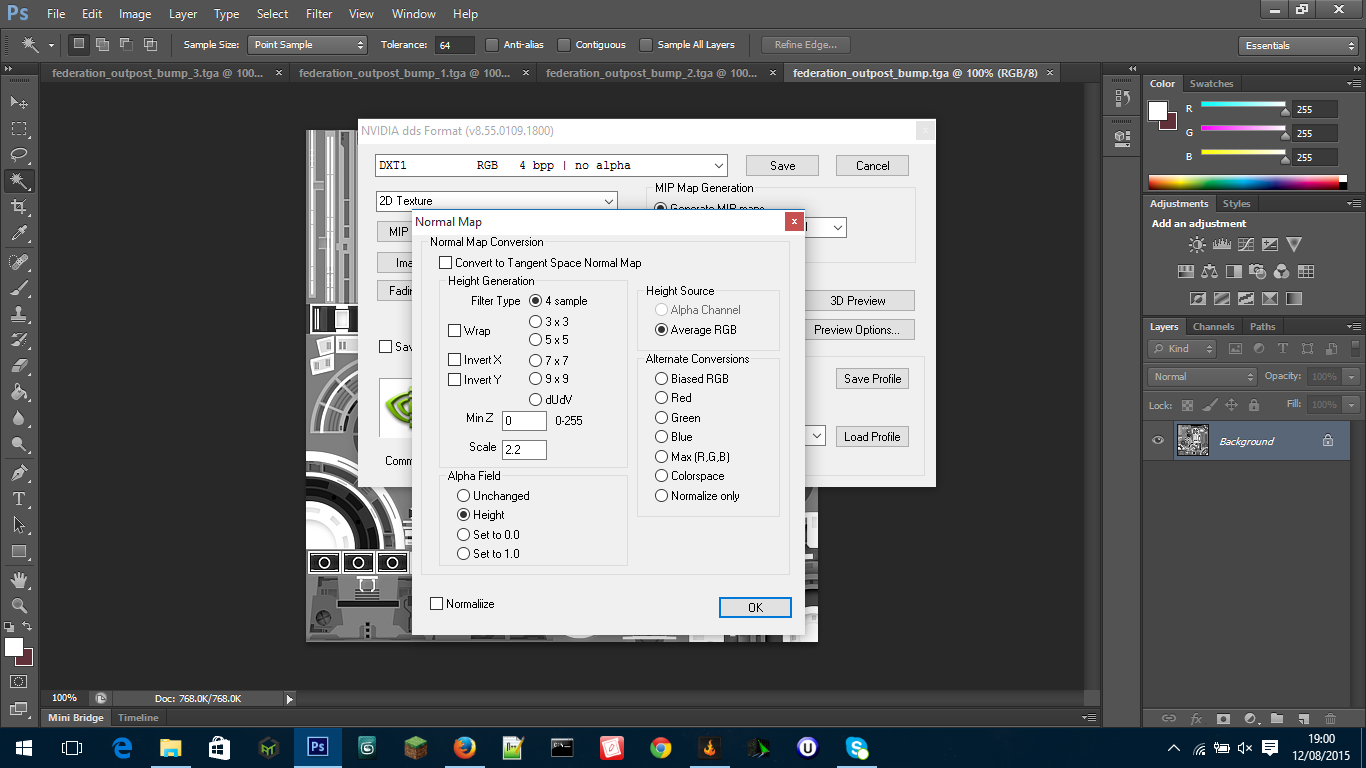The image size is (1366, 768).
Task: Select the Rectangular Marquee tool
Action: (x=19, y=129)
